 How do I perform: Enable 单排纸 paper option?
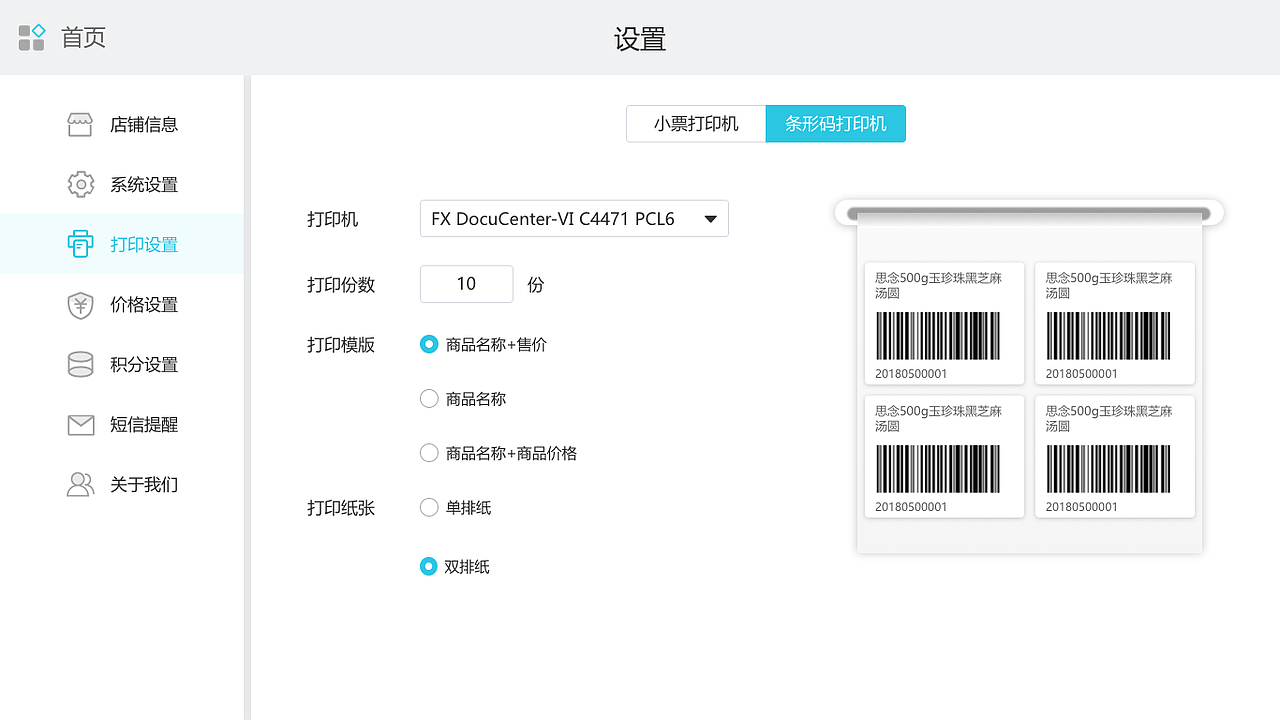coord(429,507)
